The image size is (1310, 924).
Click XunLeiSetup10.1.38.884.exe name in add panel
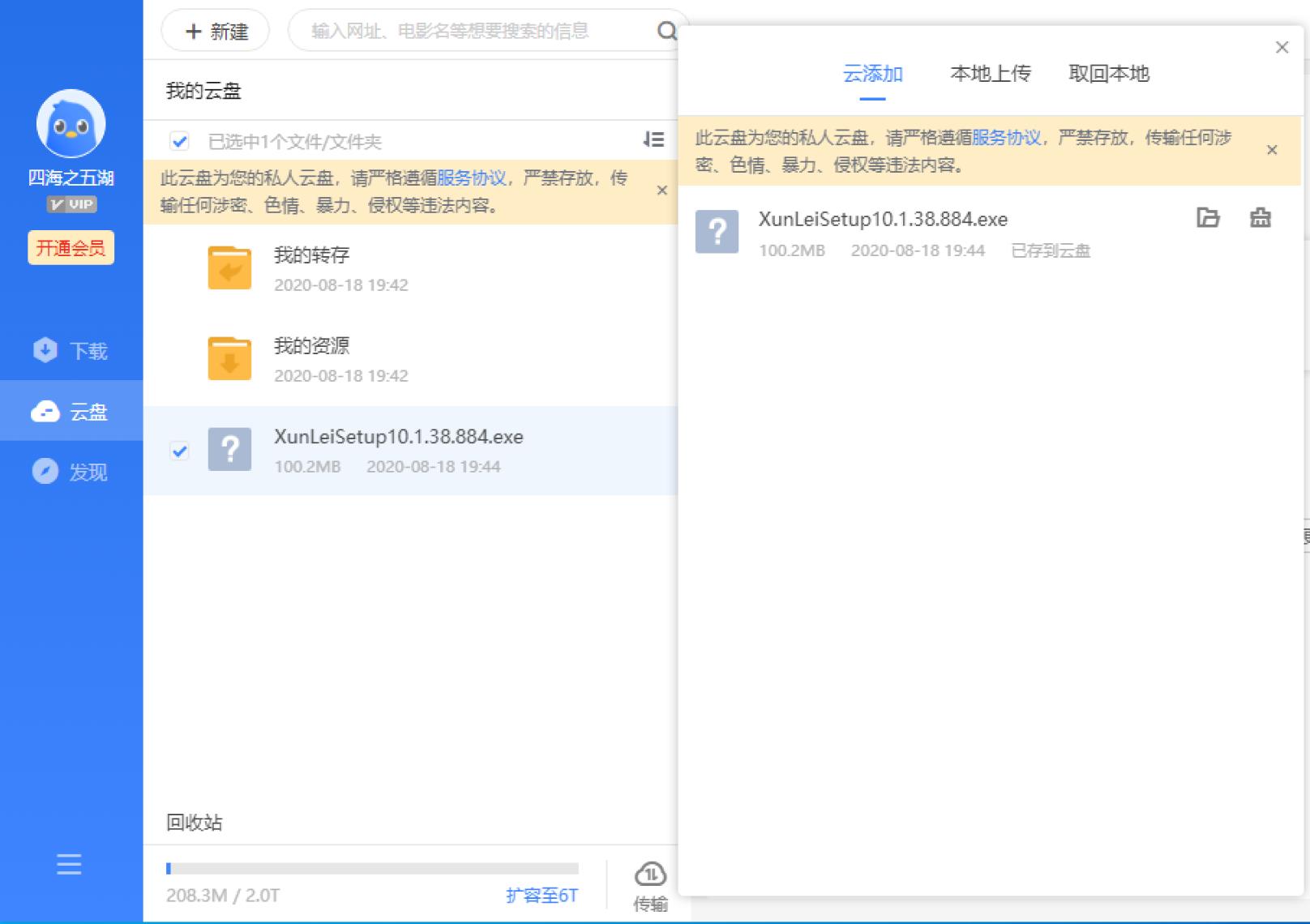point(884,219)
